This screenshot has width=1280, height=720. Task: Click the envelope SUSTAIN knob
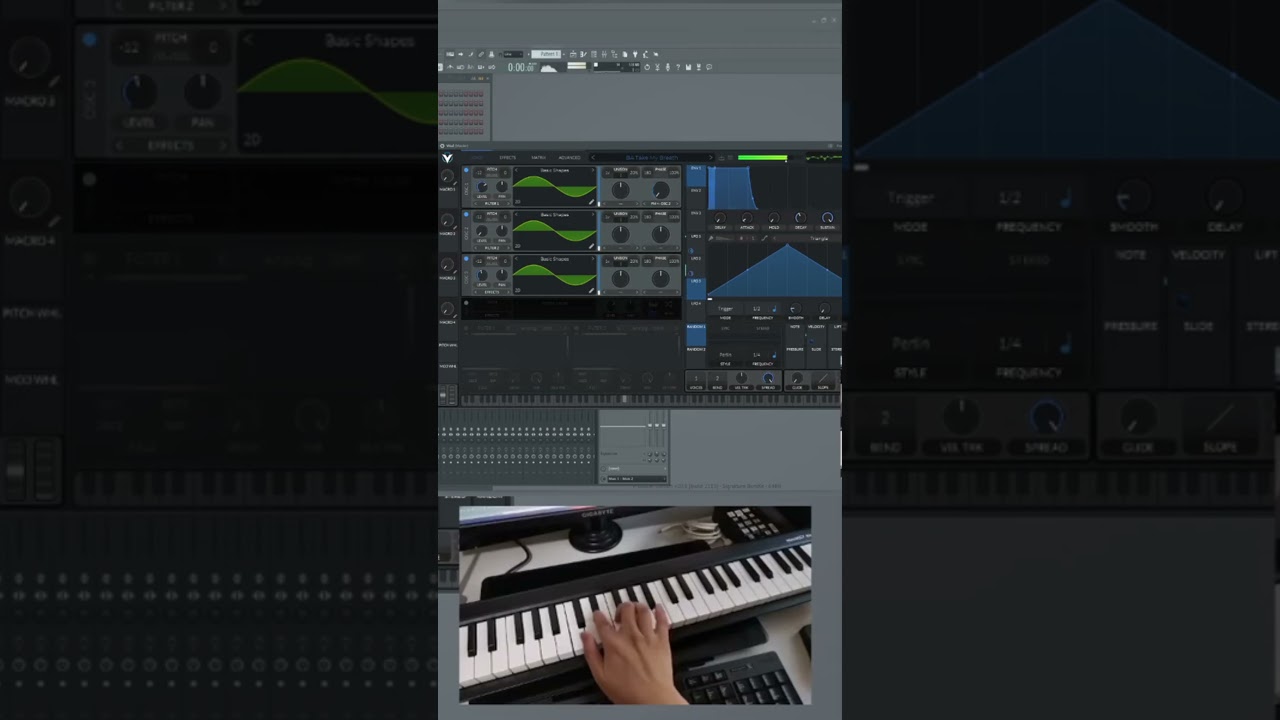tap(827, 218)
